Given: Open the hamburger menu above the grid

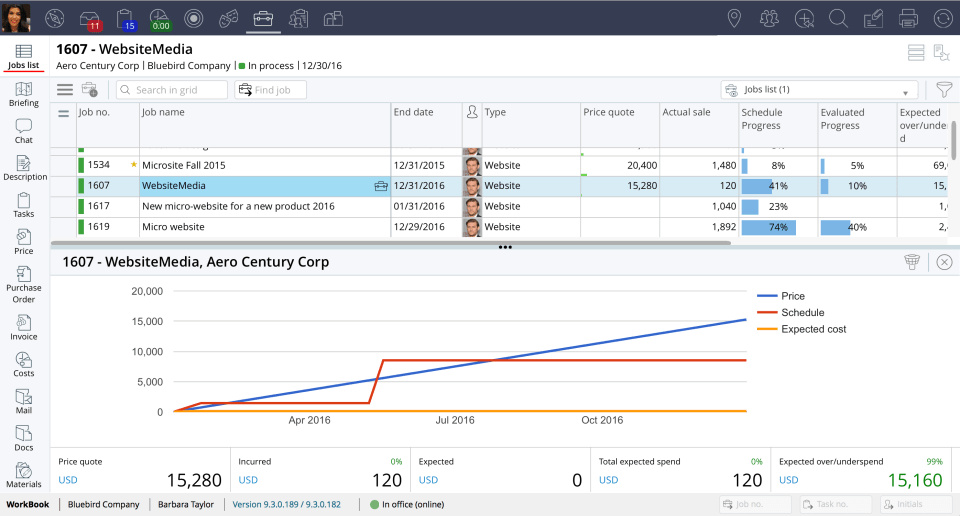Looking at the screenshot, I should click(x=65, y=90).
